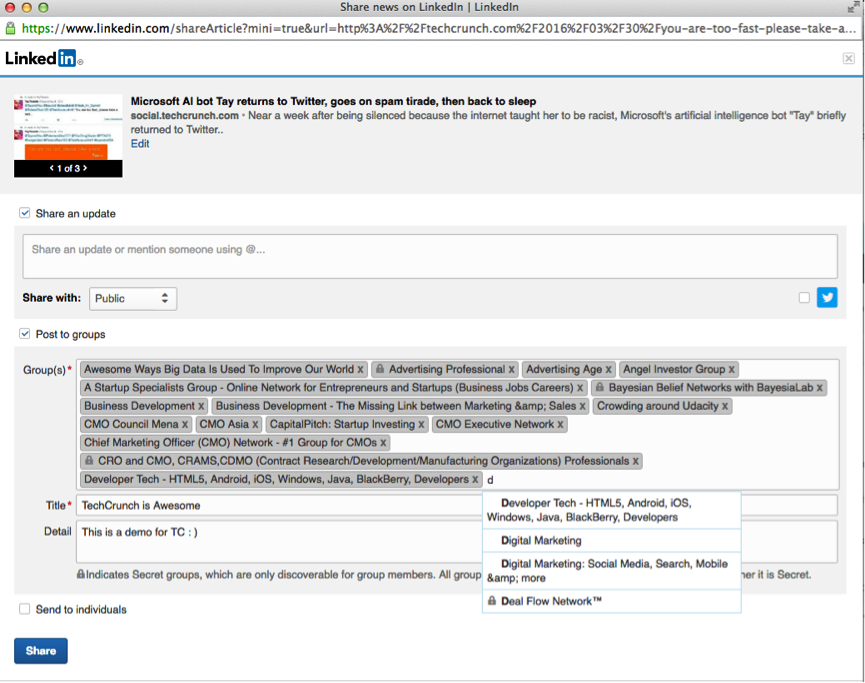Click the Secret groups lock note icon

(81, 574)
